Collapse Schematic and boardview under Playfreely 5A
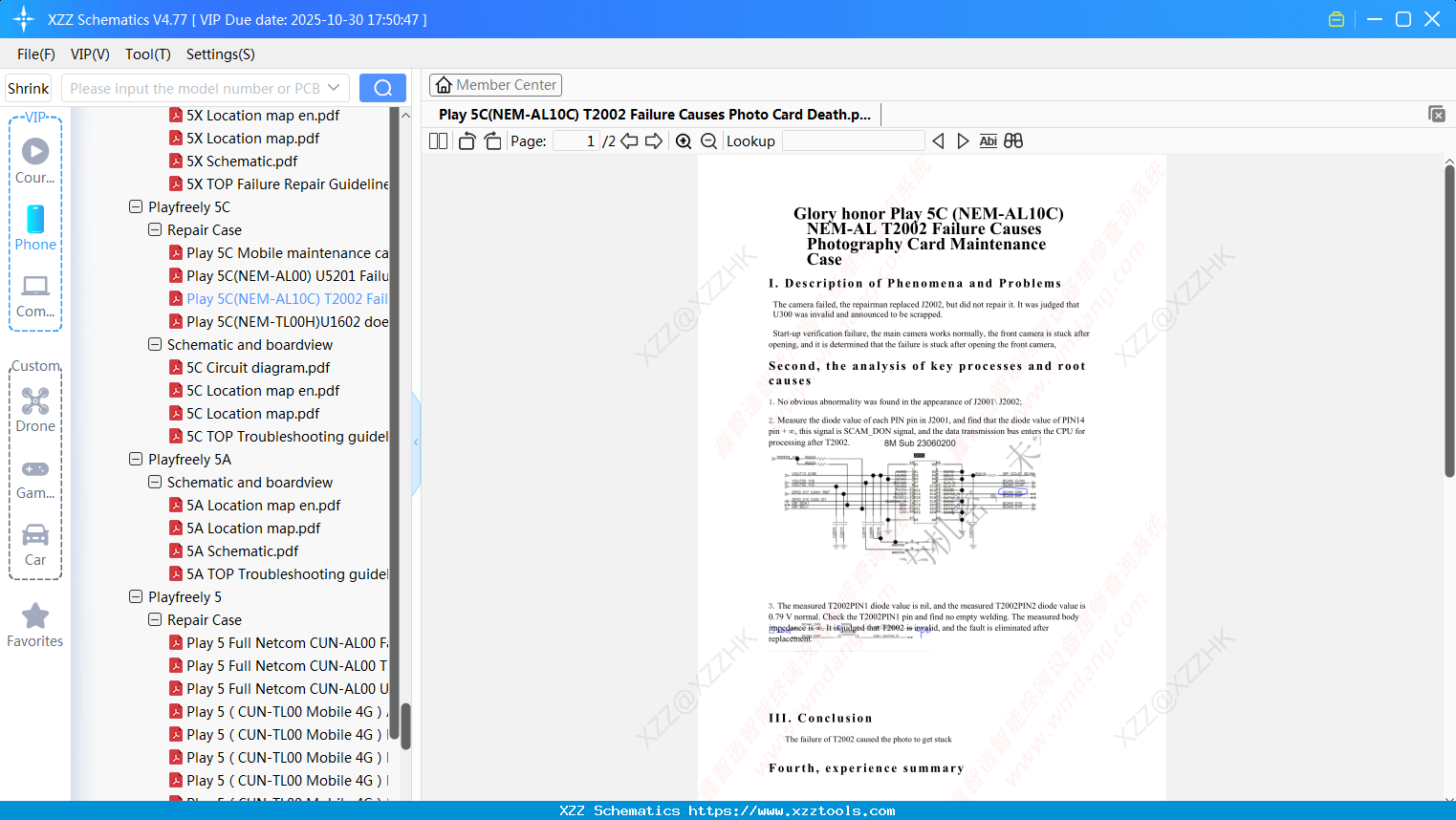The height and width of the screenshot is (820, 1456). point(155,482)
